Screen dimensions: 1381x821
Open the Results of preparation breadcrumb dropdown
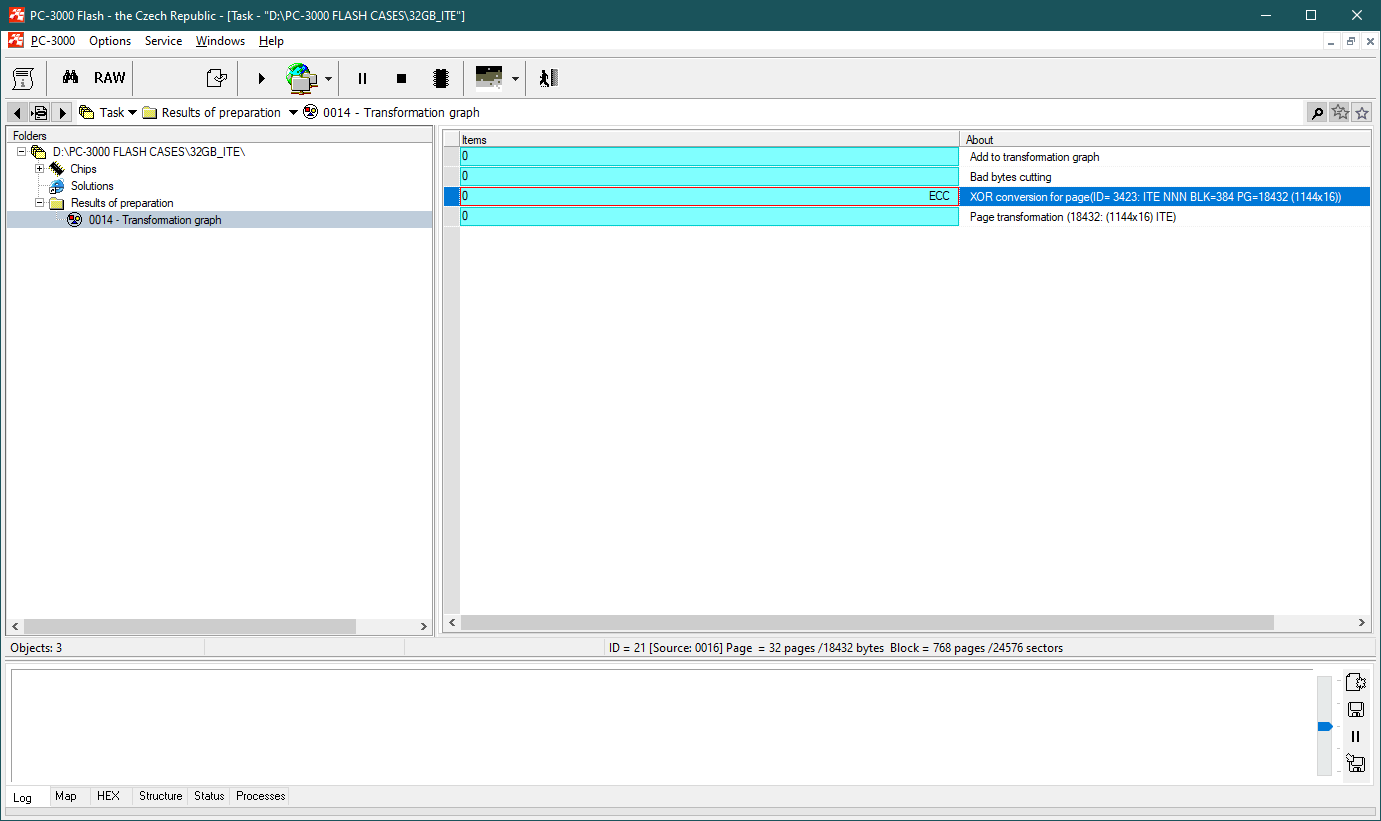(x=293, y=113)
